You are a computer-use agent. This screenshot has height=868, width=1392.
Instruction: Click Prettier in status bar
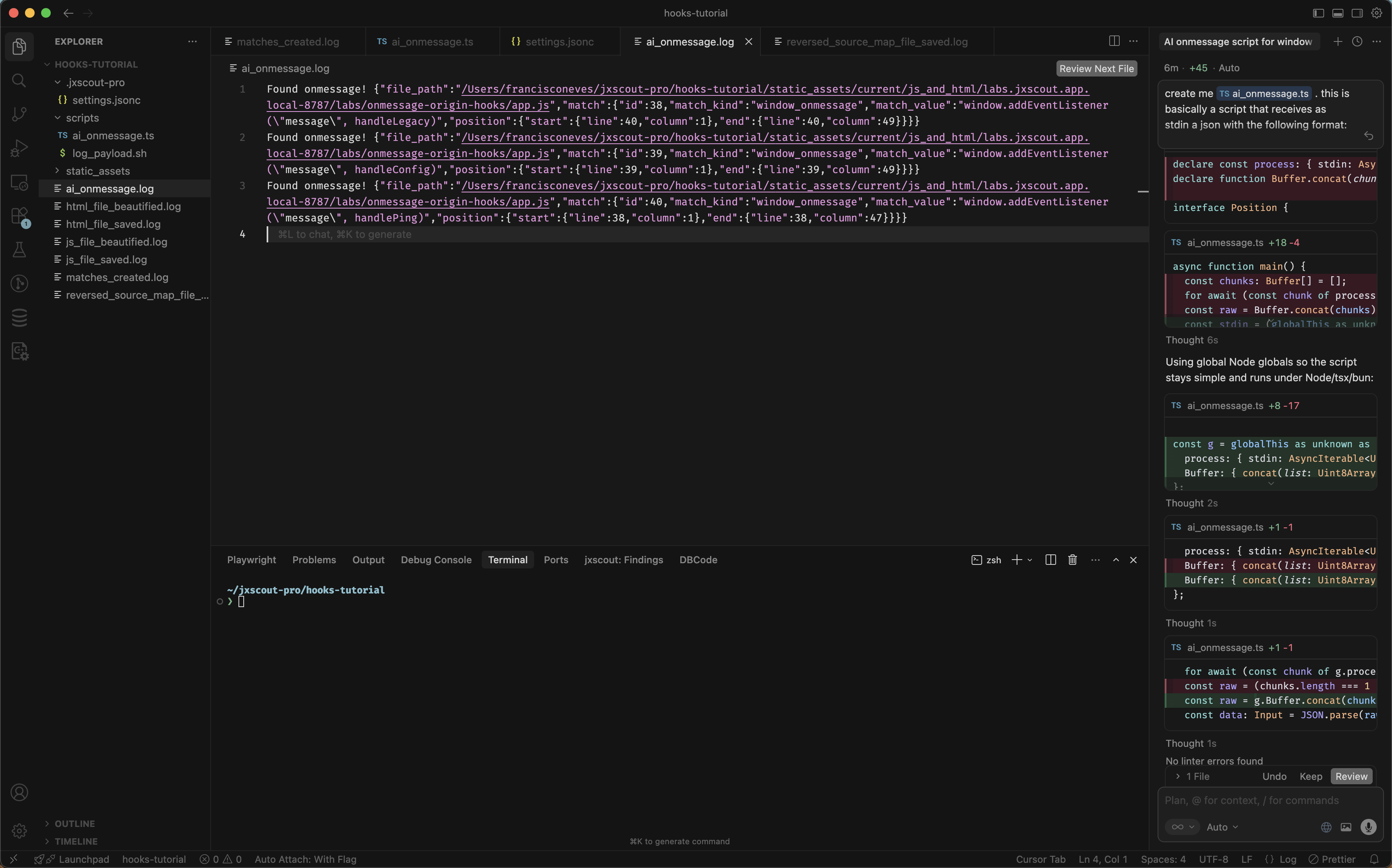(1332, 860)
